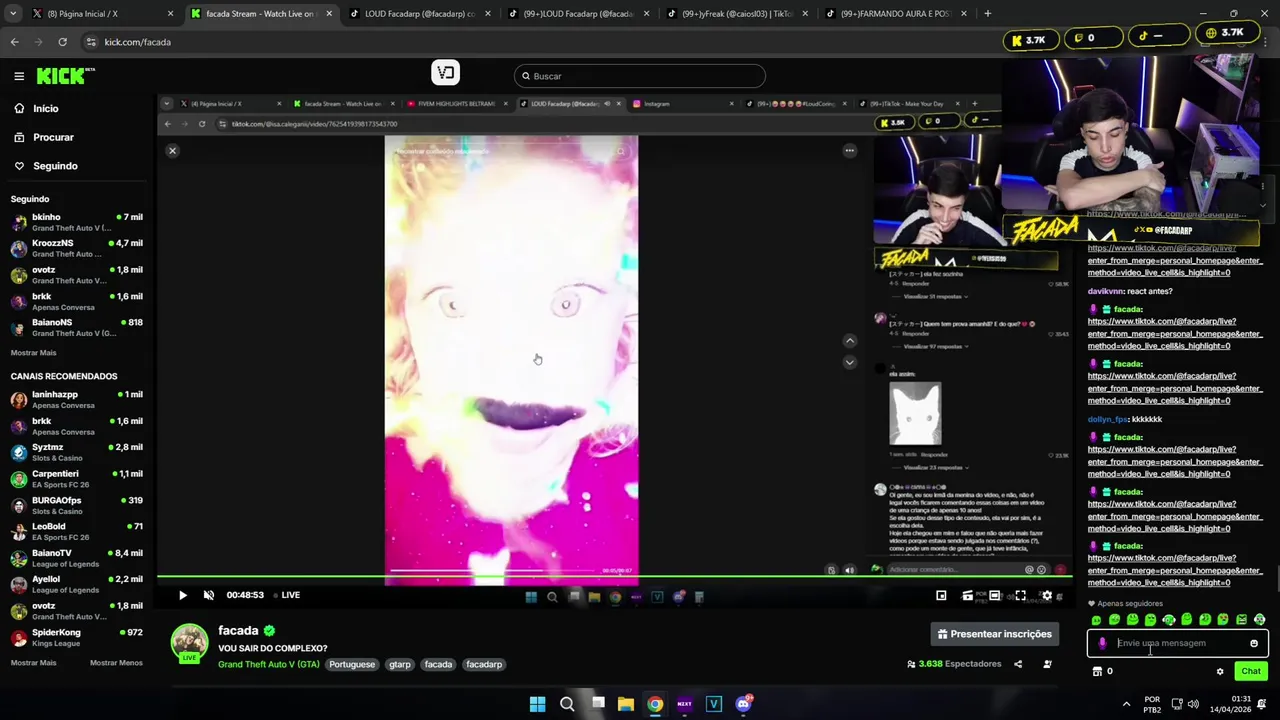
Task: Click the Buscar search box
Action: click(640, 76)
